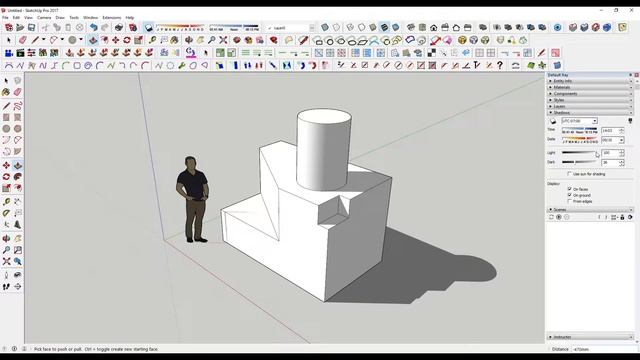Open the arrow dropdown beside the Line tool

coord(43,40)
